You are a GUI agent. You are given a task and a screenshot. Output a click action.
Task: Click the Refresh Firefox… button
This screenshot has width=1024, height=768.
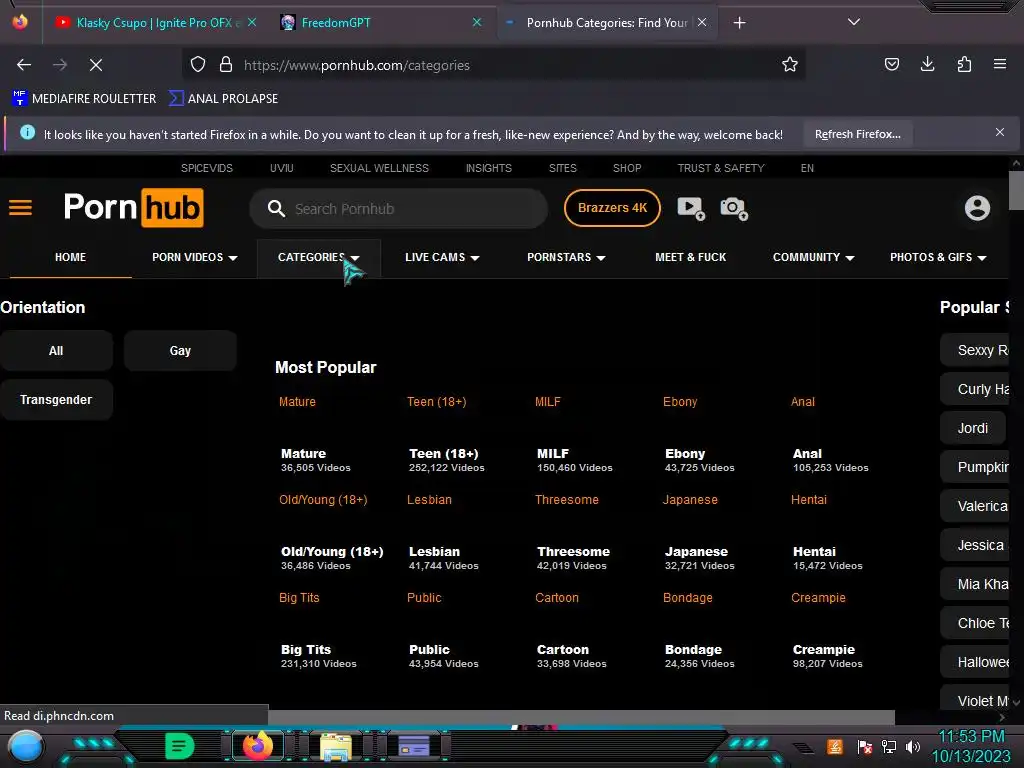click(857, 134)
